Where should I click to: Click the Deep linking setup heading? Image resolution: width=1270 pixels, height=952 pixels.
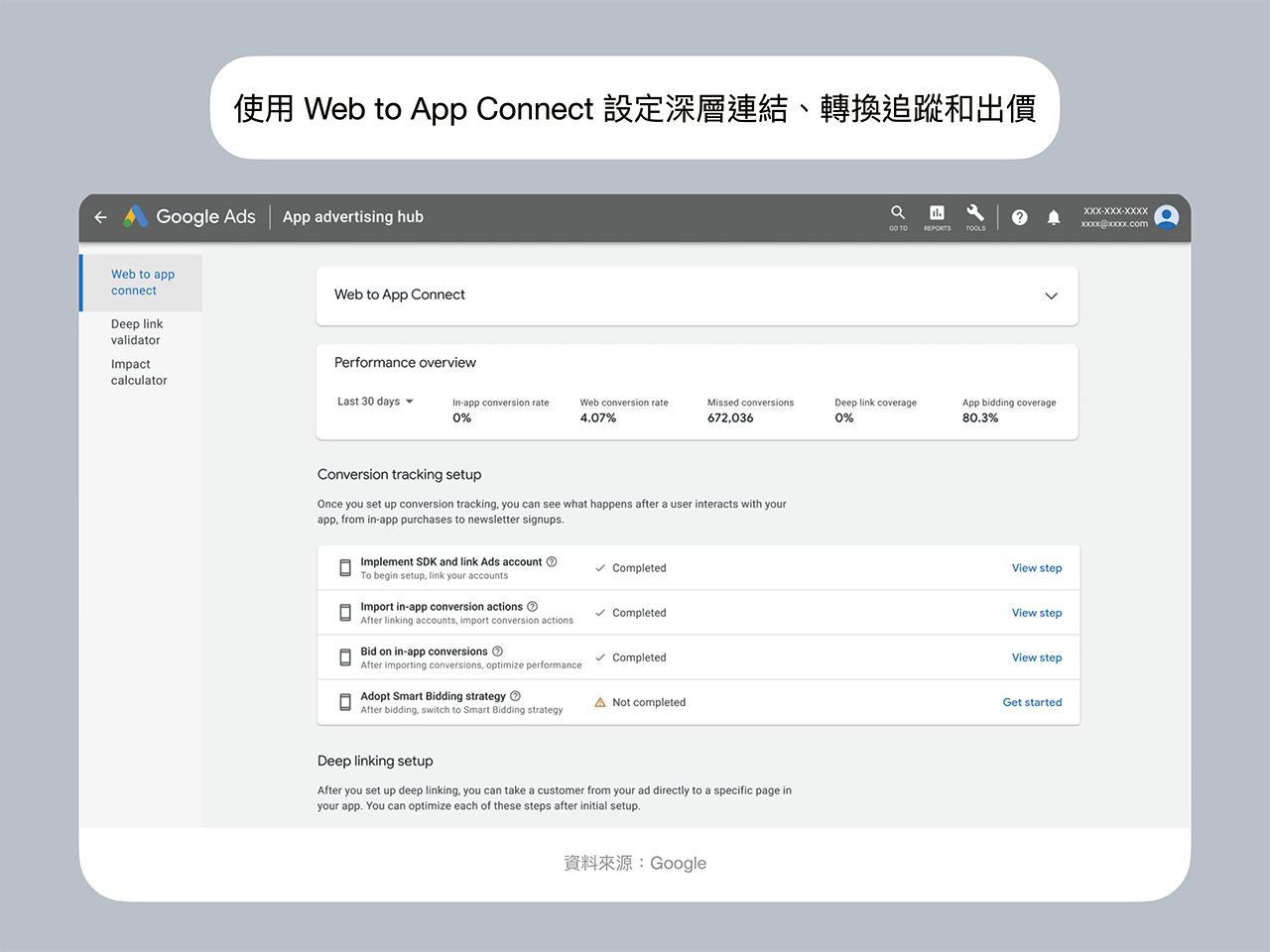375,762
